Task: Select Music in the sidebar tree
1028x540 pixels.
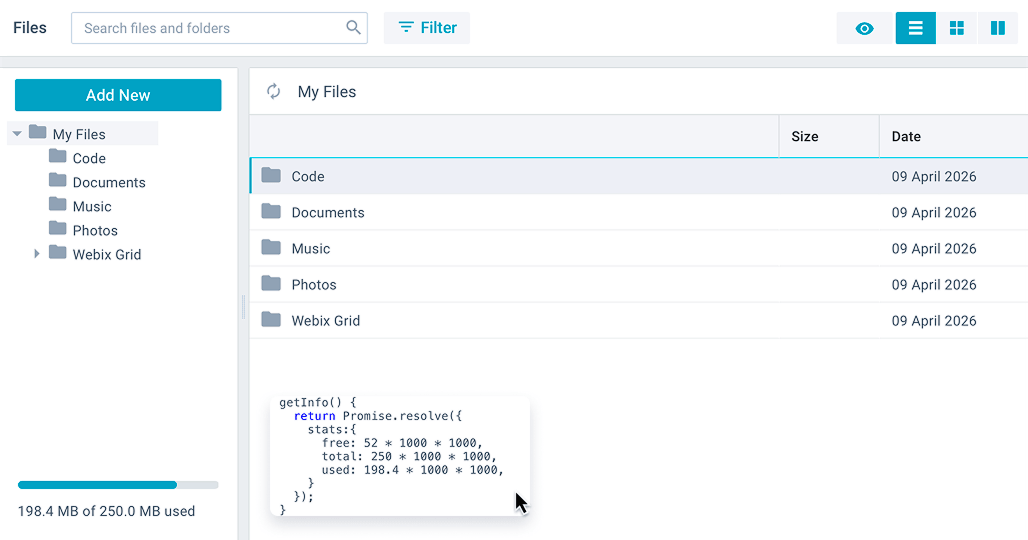Action: click(x=92, y=206)
